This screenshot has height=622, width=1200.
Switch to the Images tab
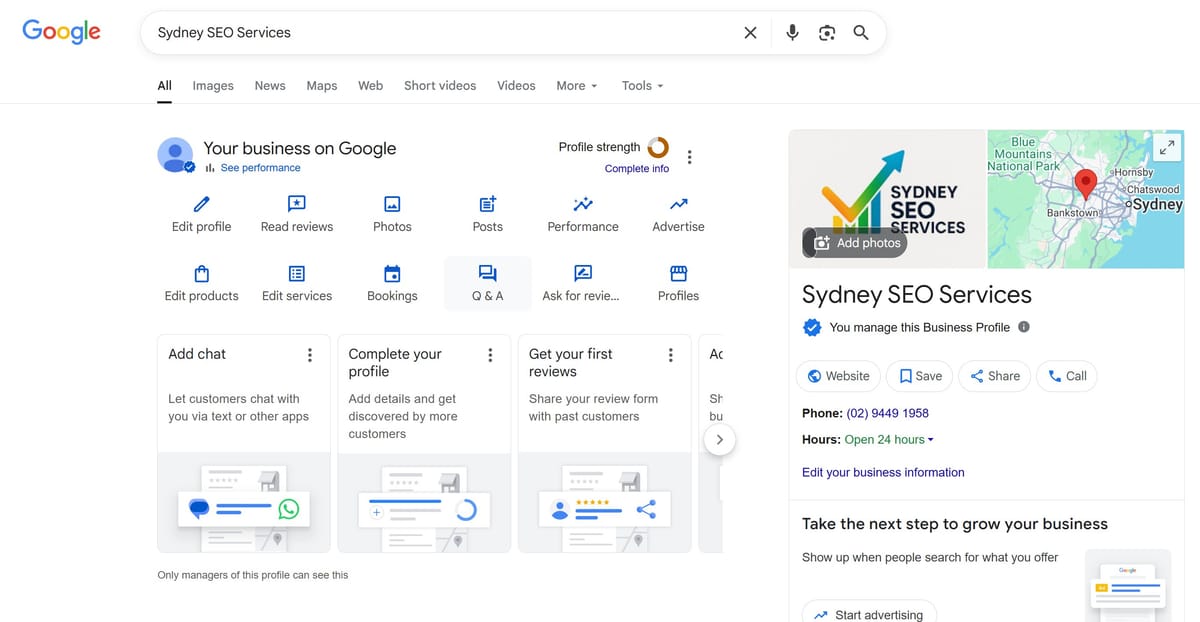pyautogui.click(x=212, y=86)
